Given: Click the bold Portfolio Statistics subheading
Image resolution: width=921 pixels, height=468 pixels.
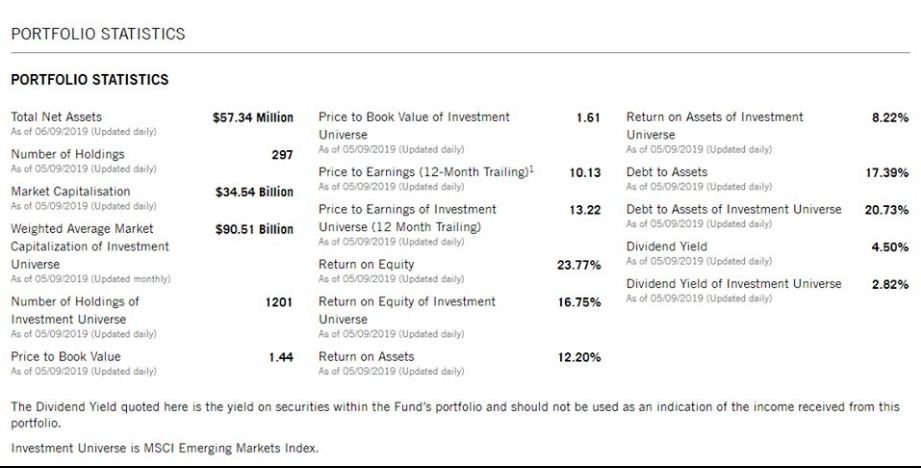Looking at the screenshot, I should coord(90,79).
